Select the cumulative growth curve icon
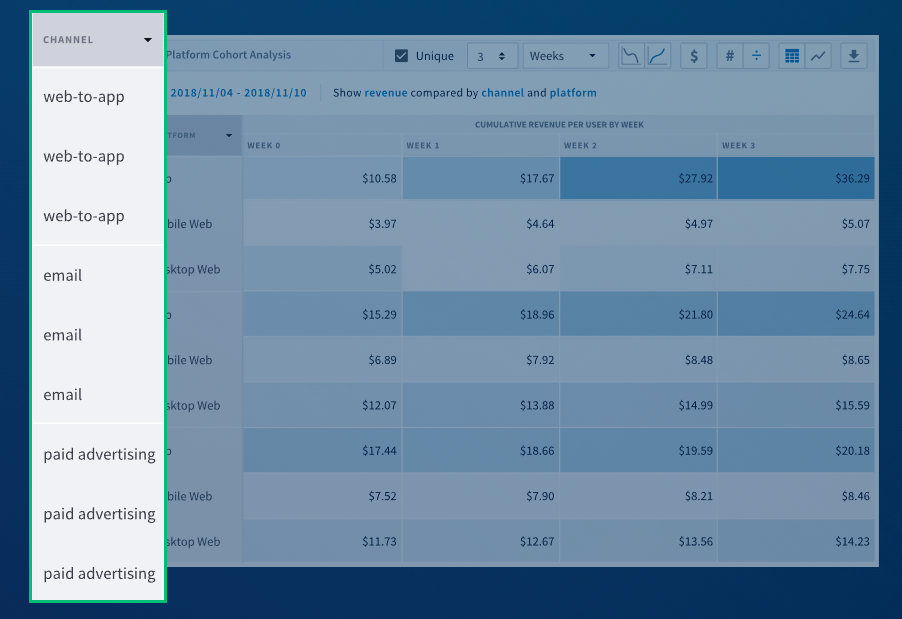The width and height of the screenshot is (902, 619). 658,56
